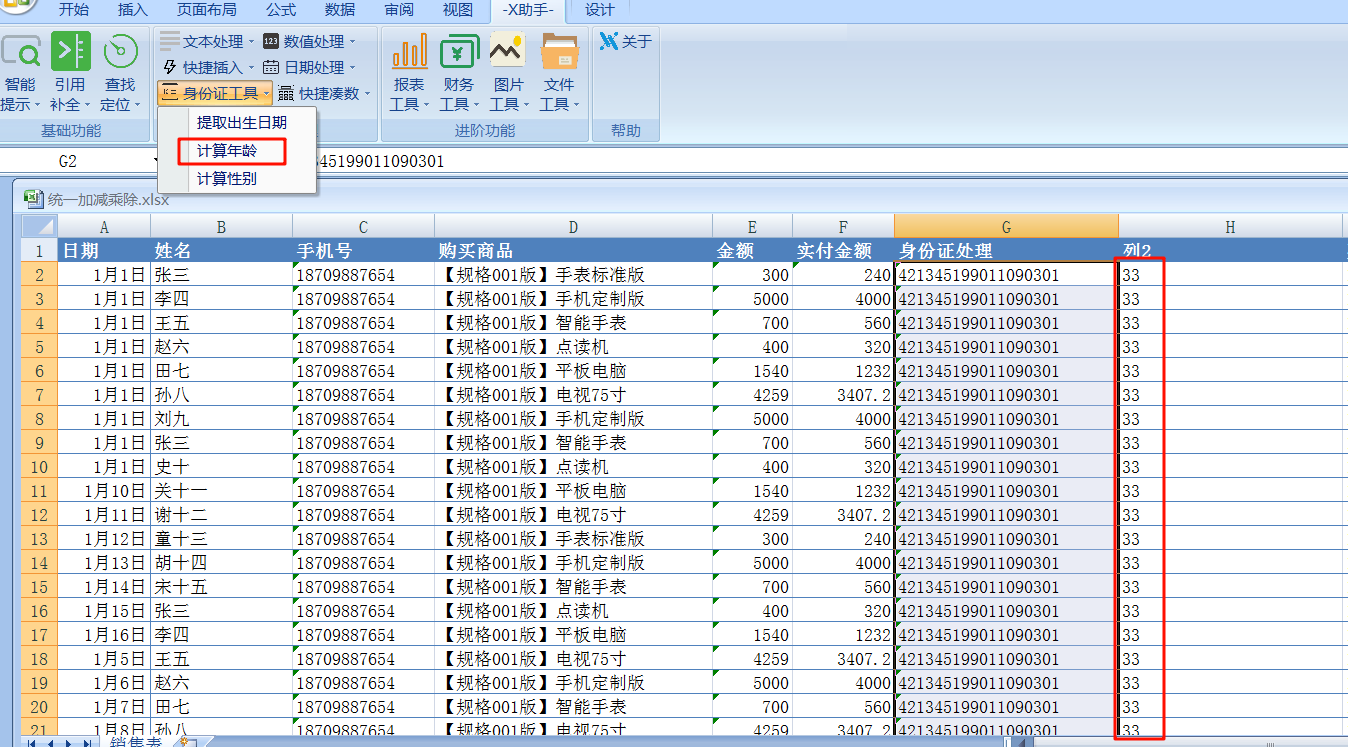Select column C header
Viewport: 1348px width, 747px height.
pyautogui.click(x=363, y=227)
